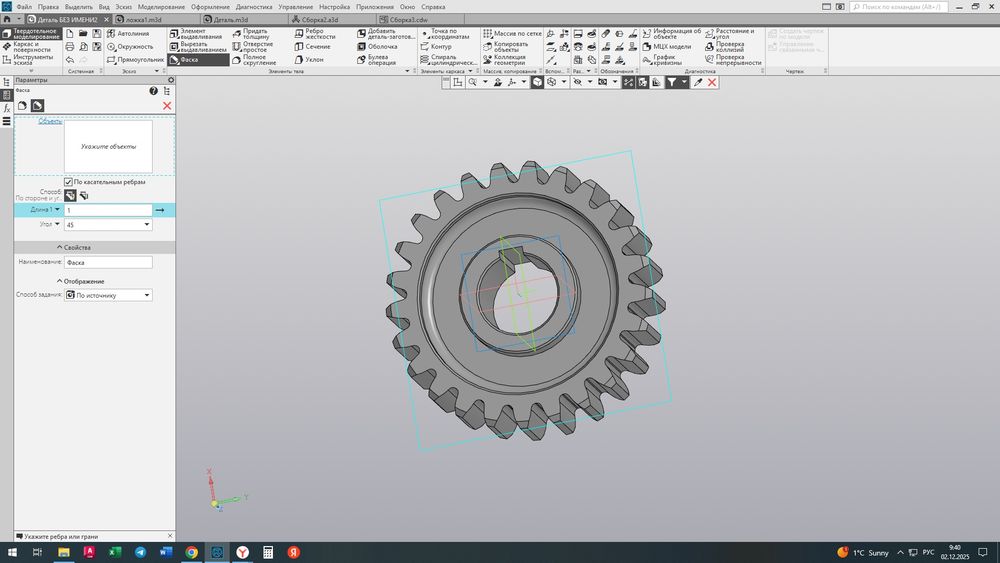Click the Контур tool
The width and height of the screenshot is (1000, 563).
point(436,47)
